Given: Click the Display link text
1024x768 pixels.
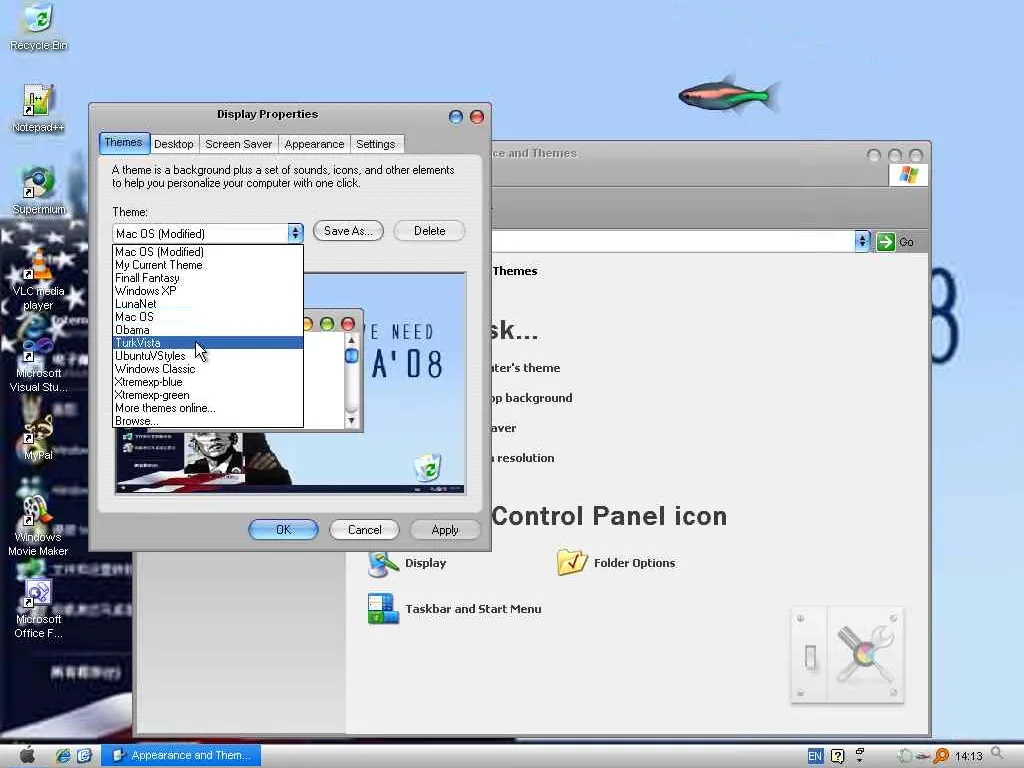Looking at the screenshot, I should coord(425,563).
